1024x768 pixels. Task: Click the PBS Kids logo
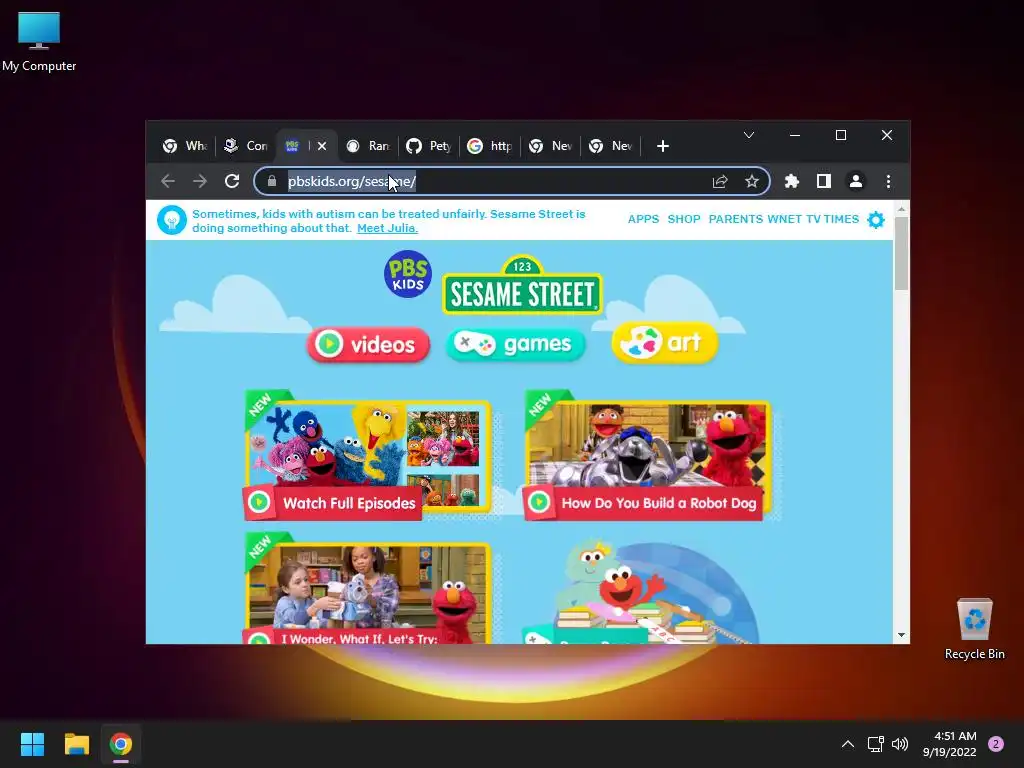[408, 274]
